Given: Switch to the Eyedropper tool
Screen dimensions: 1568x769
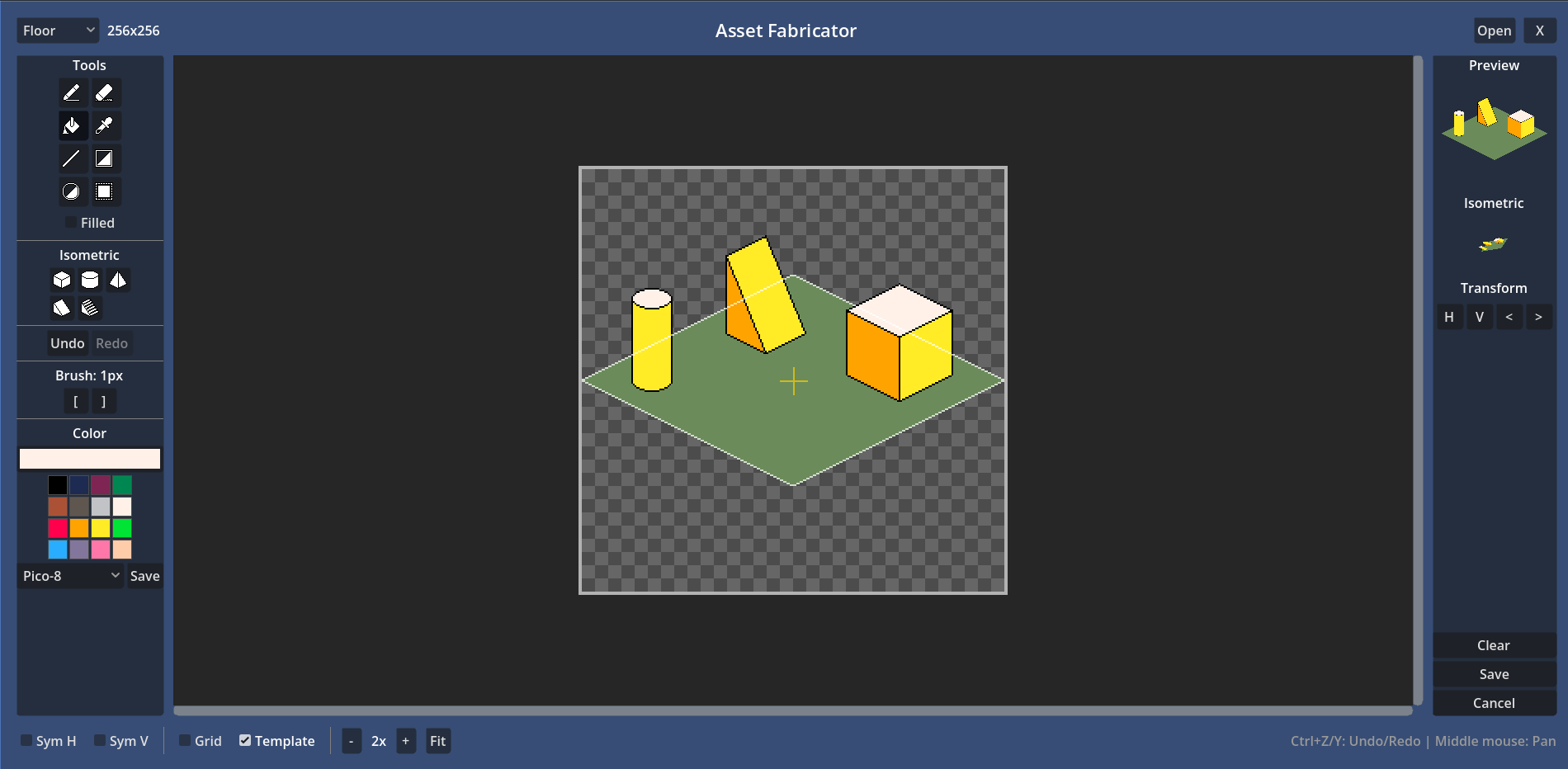Looking at the screenshot, I should pos(106,125).
